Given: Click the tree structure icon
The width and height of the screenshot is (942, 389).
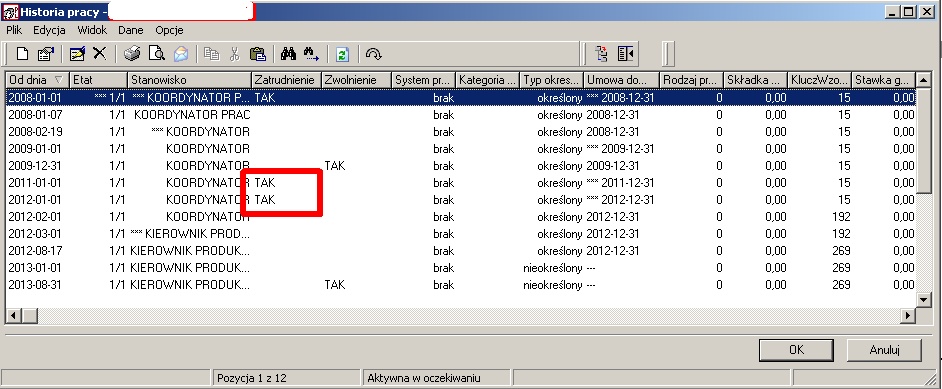Looking at the screenshot, I should click(601, 54).
